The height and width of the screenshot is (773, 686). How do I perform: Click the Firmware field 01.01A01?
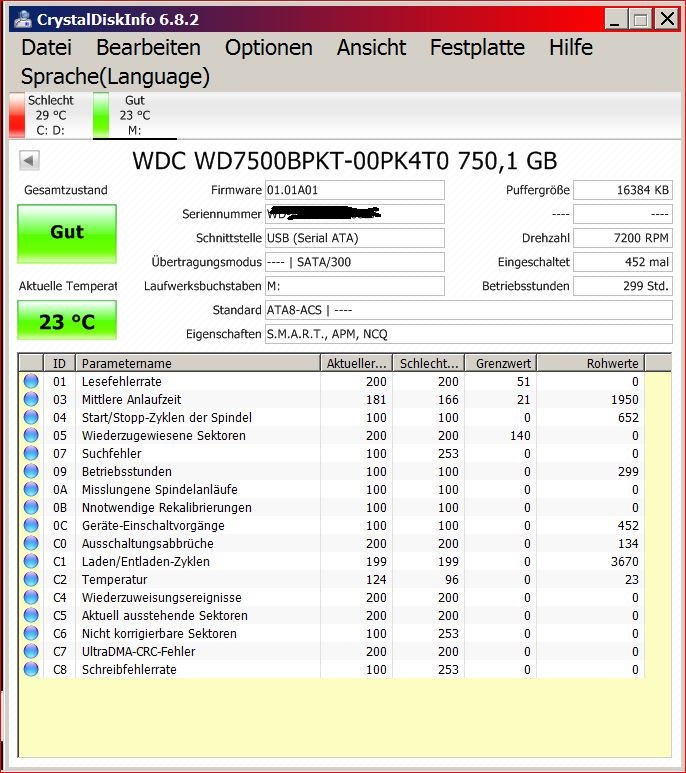tap(355, 190)
